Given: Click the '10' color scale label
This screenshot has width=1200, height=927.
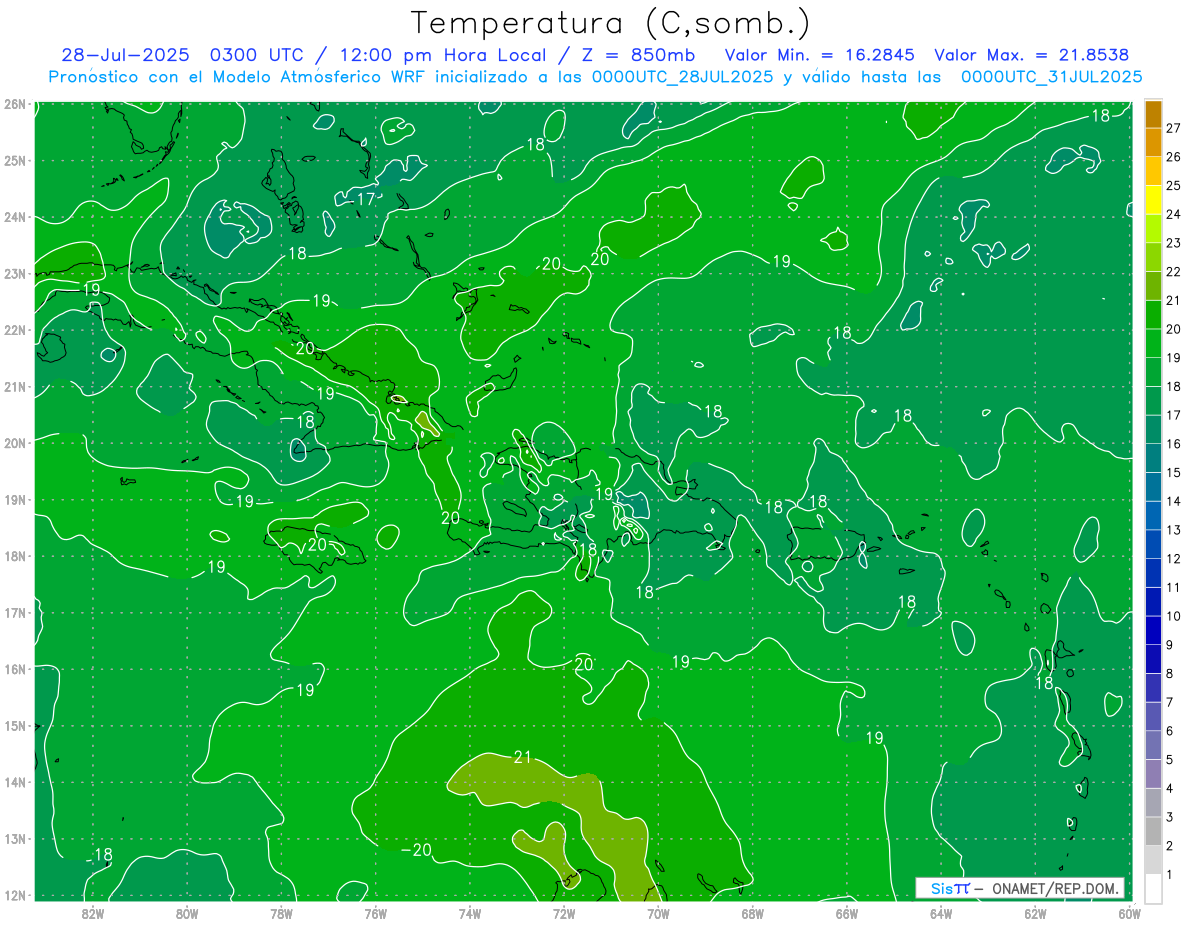Looking at the screenshot, I should [x=1174, y=615].
